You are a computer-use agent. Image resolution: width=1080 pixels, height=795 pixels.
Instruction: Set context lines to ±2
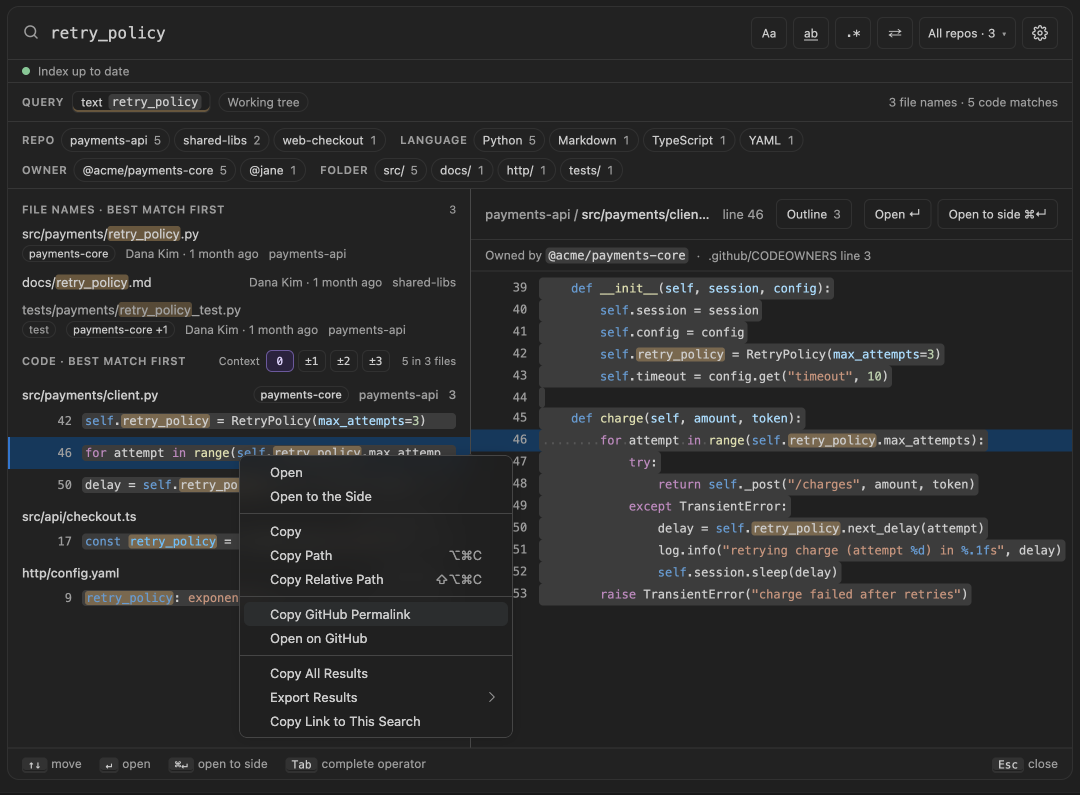[x=343, y=361]
